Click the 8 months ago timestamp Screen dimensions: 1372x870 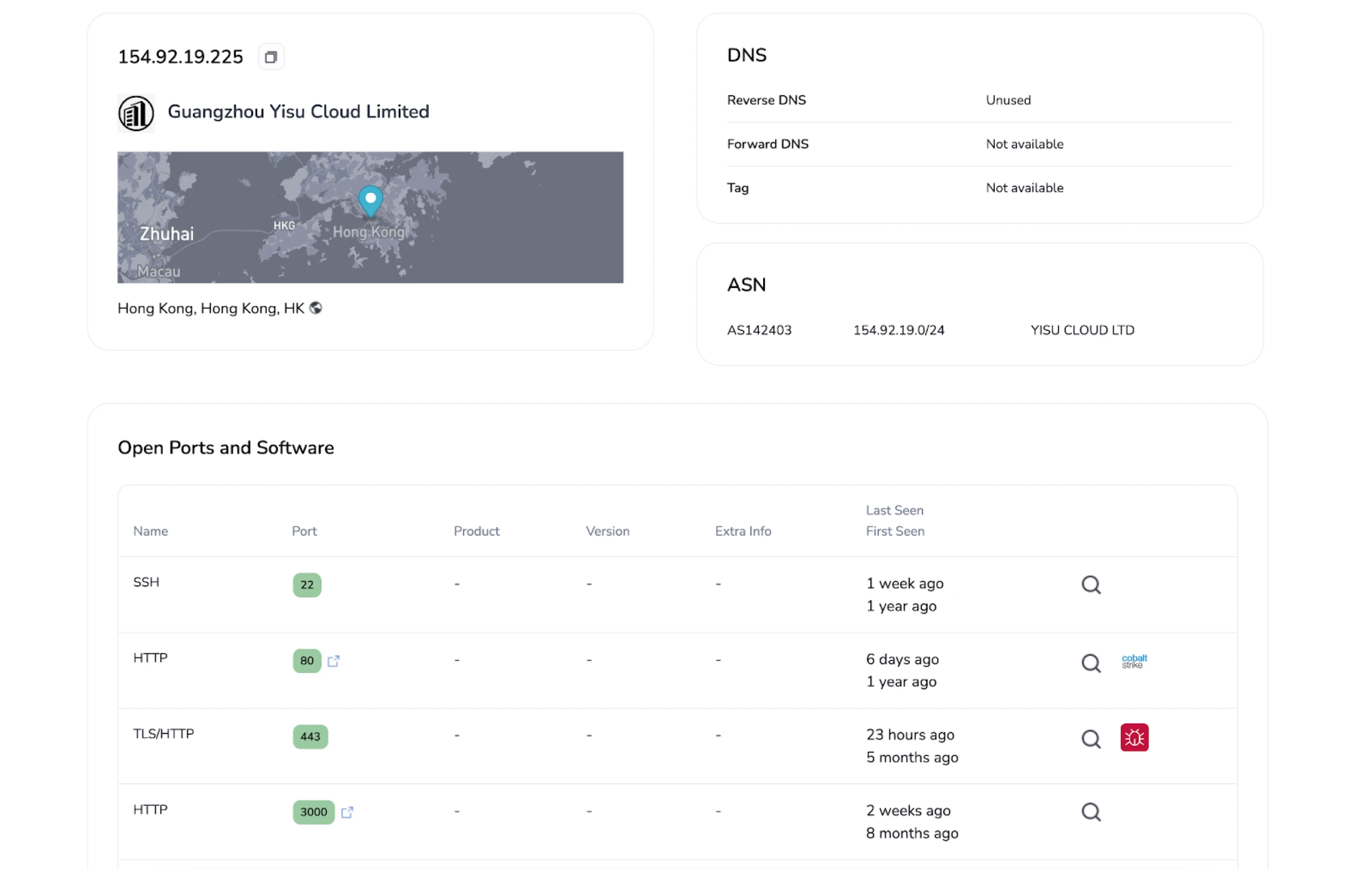(912, 833)
